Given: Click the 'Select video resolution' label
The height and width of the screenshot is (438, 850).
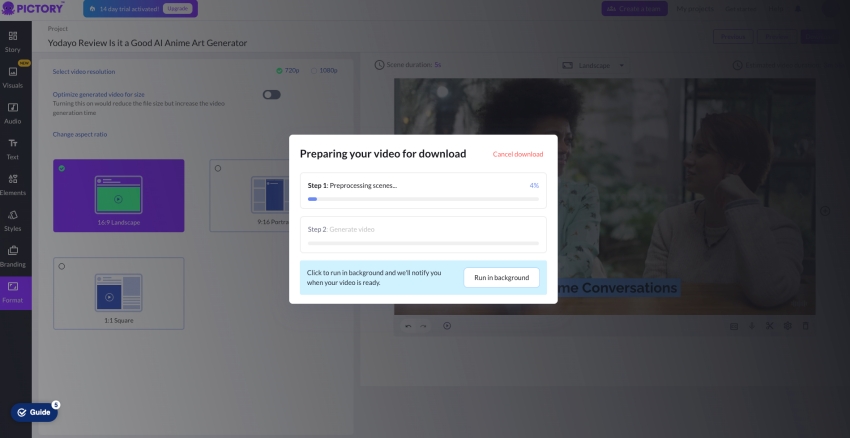Looking at the screenshot, I should pos(83,72).
